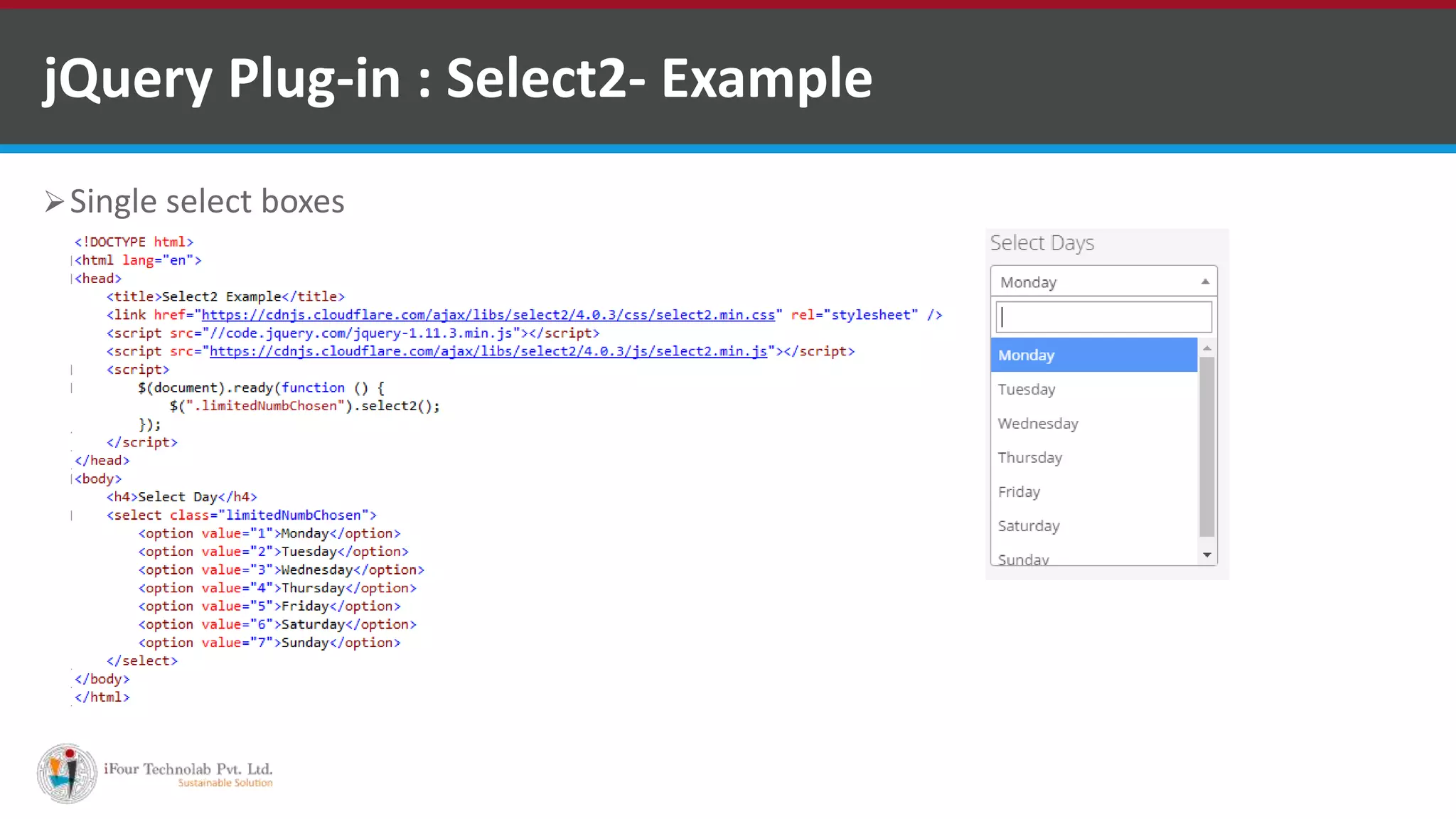
Task: Choose Saturday from the day options
Action: point(1093,525)
